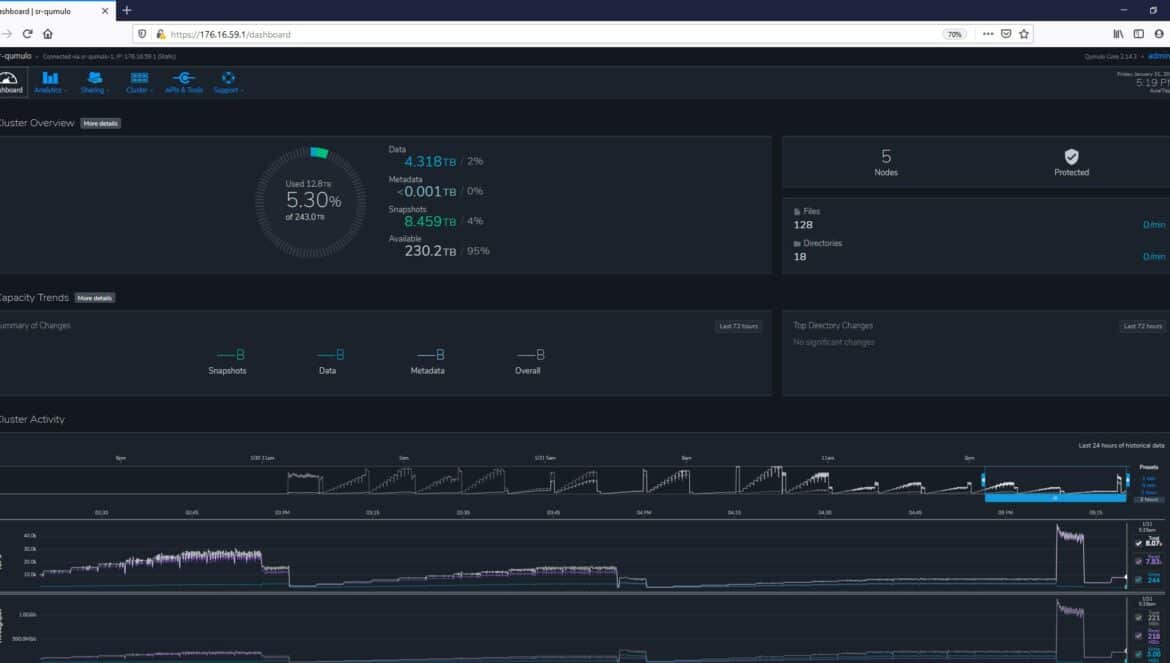
Task: Click Capacity Trends More details button
Action: (95, 298)
